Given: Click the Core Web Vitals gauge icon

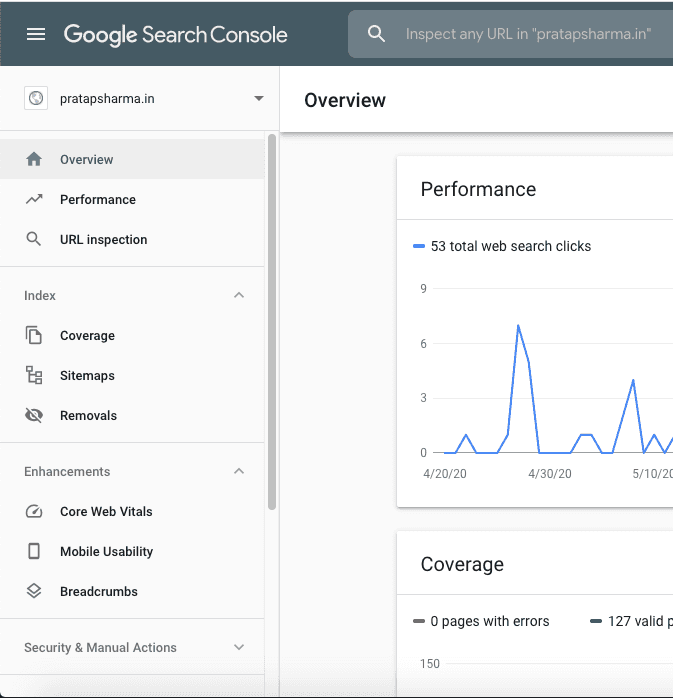Looking at the screenshot, I should click(x=34, y=511).
